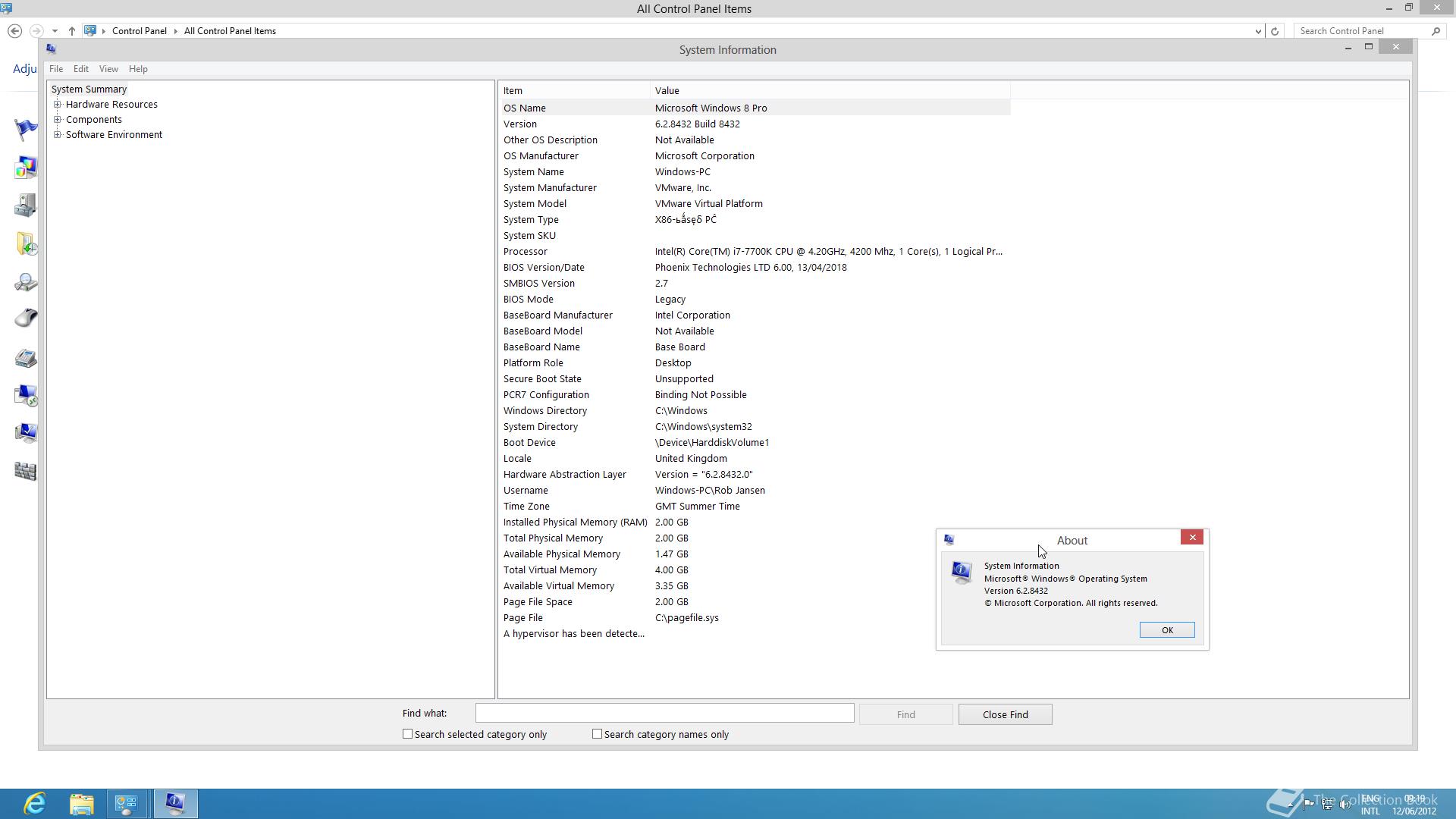Enable Search selected category only

pos(408,734)
